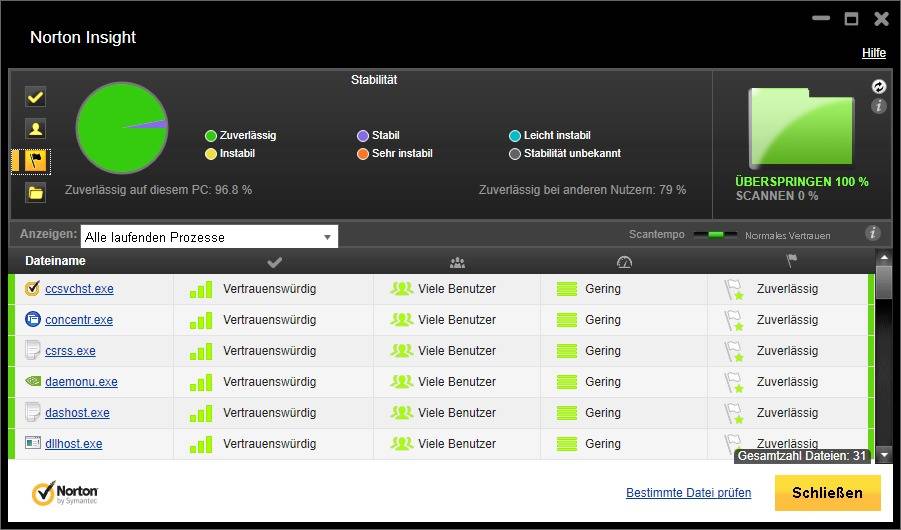901x530 pixels.
Task: Open the ccsvchst.exe file details
Action: tap(79, 289)
